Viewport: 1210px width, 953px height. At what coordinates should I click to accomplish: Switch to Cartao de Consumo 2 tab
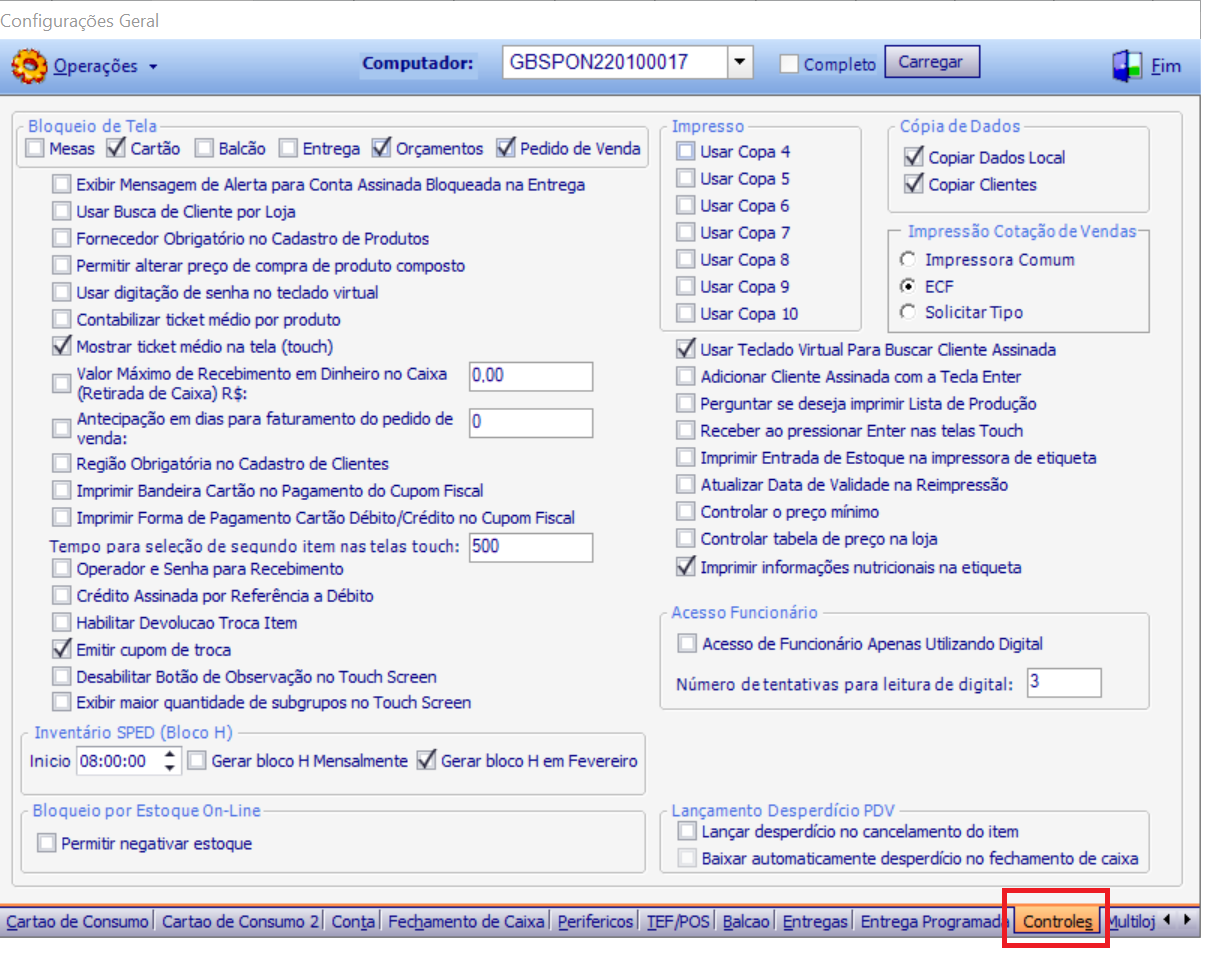tap(240, 922)
